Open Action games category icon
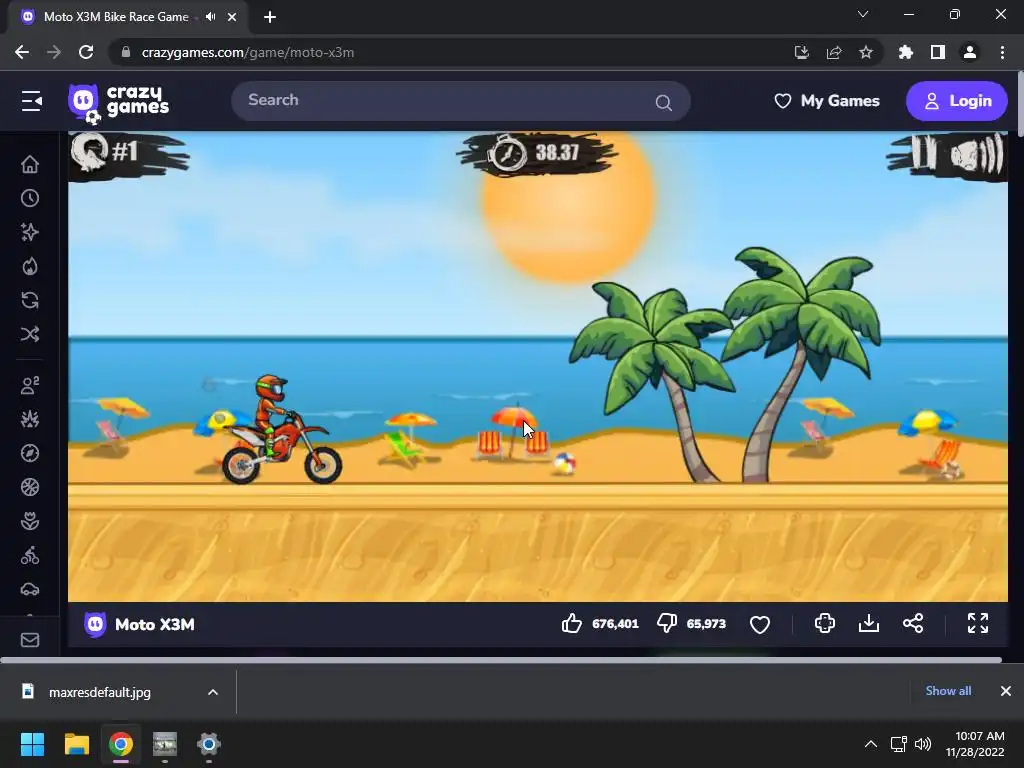Screen dimensions: 1024x768 (x=30, y=419)
